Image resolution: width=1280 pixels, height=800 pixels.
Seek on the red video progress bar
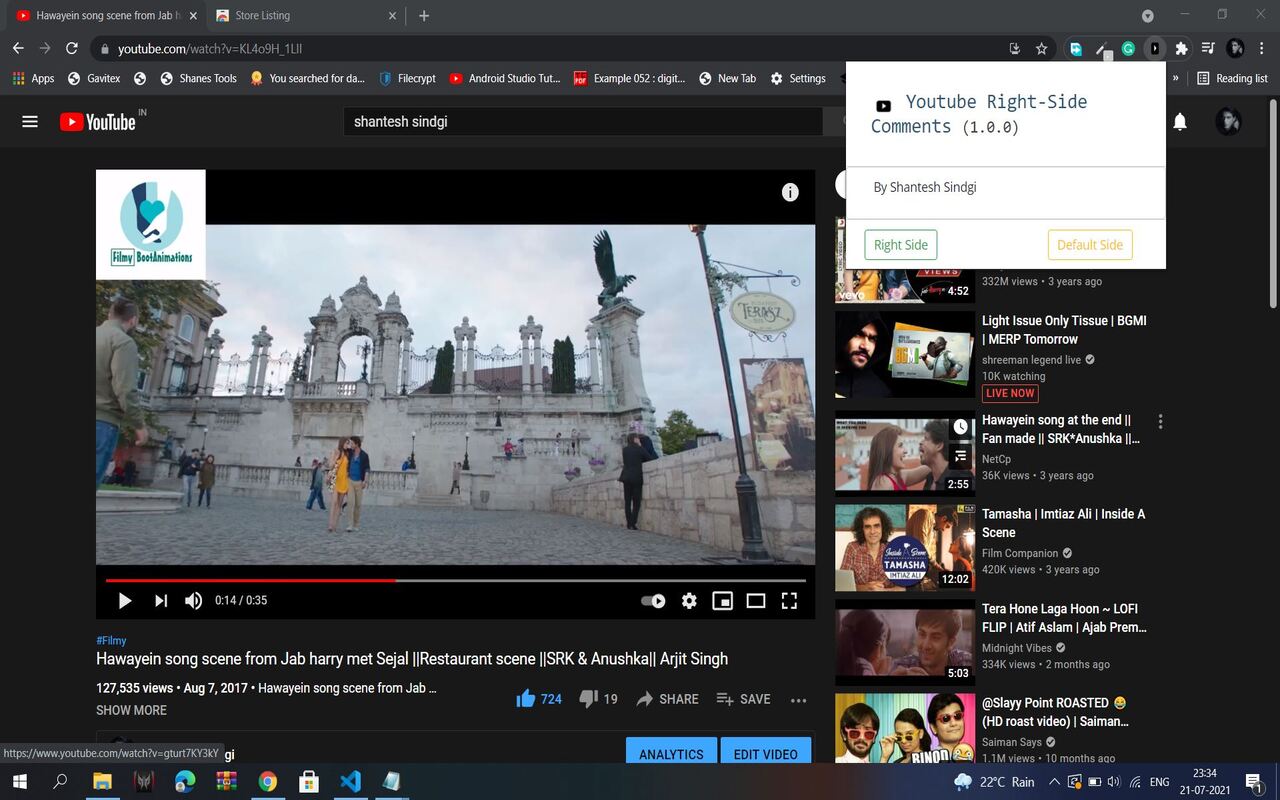[456, 580]
